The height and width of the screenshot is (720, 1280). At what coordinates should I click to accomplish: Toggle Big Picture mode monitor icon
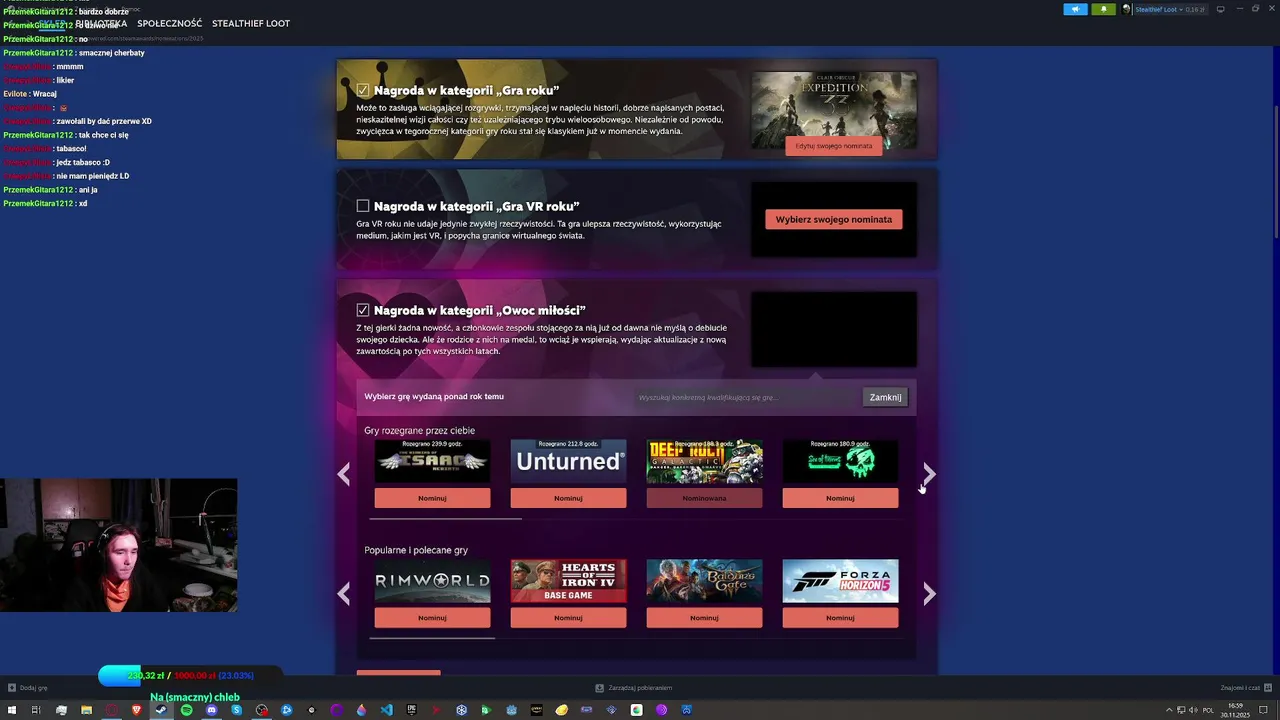[1220, 9]
